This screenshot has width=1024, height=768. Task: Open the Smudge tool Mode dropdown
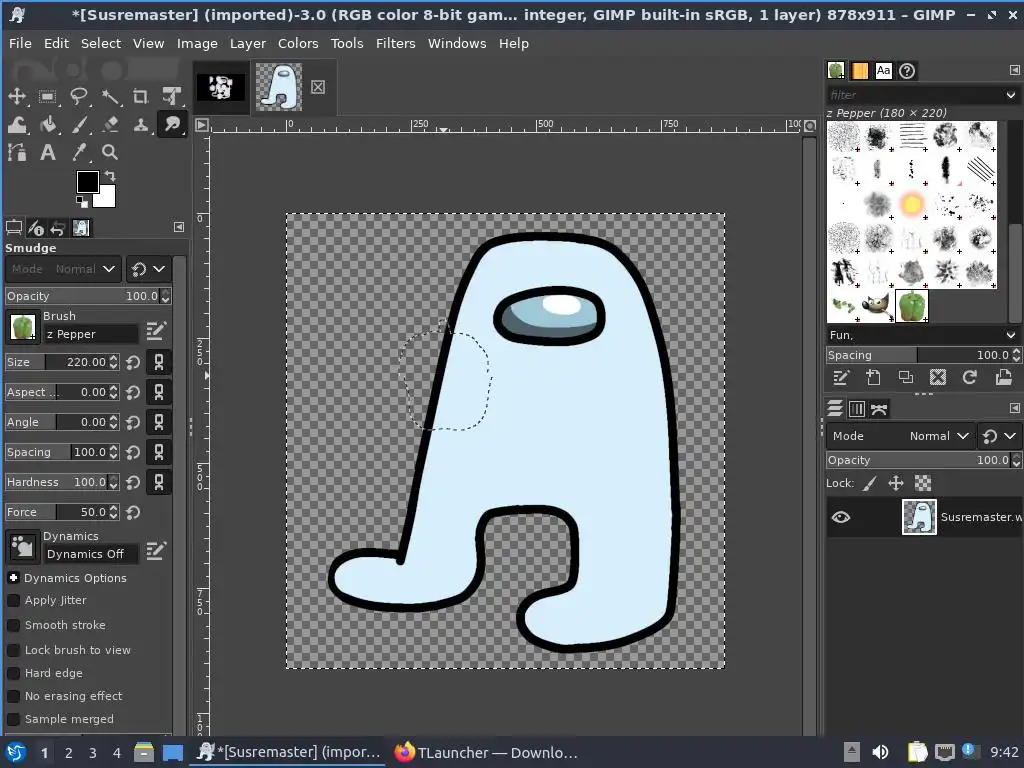[x=63, y=269]
